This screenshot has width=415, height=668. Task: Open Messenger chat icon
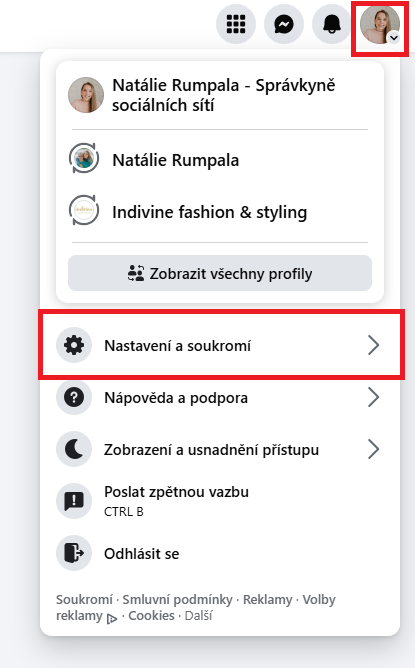tap(284, 24)
